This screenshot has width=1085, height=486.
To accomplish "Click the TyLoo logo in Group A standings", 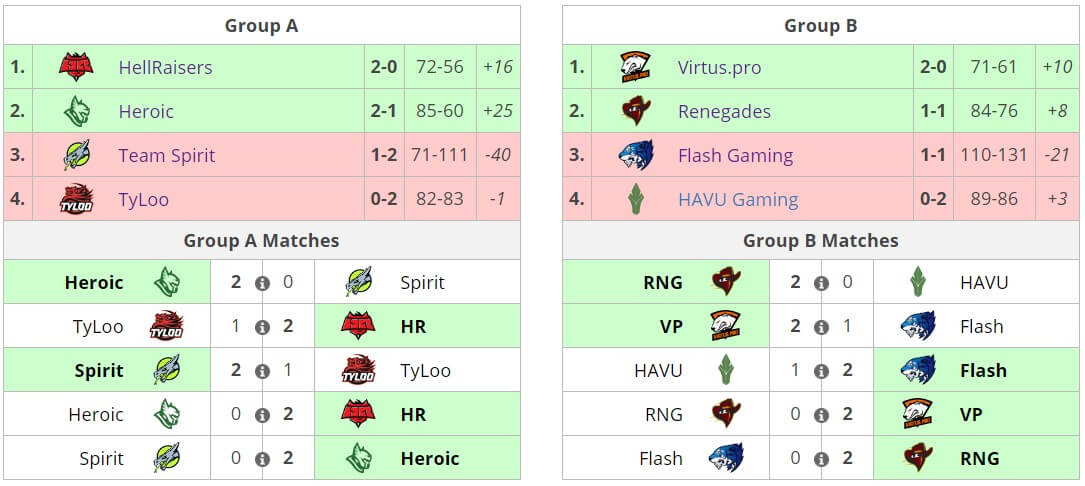I will (76, 199).
